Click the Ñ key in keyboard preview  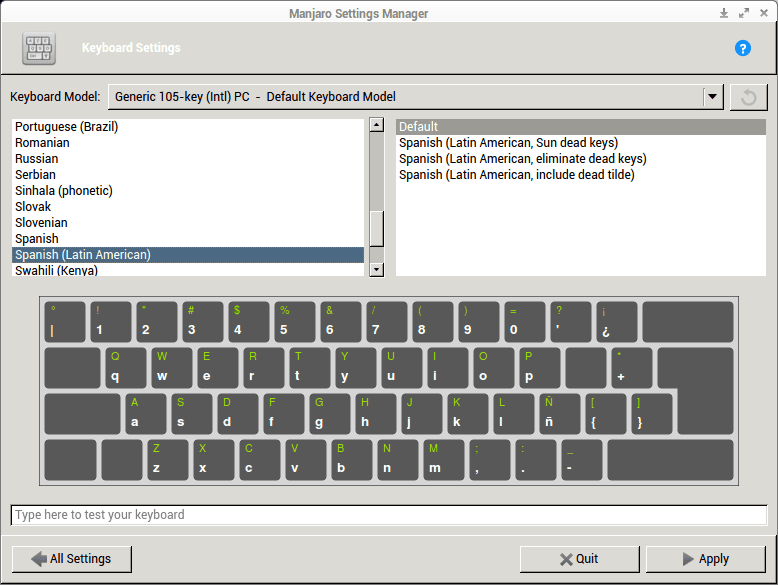(560, 414)
